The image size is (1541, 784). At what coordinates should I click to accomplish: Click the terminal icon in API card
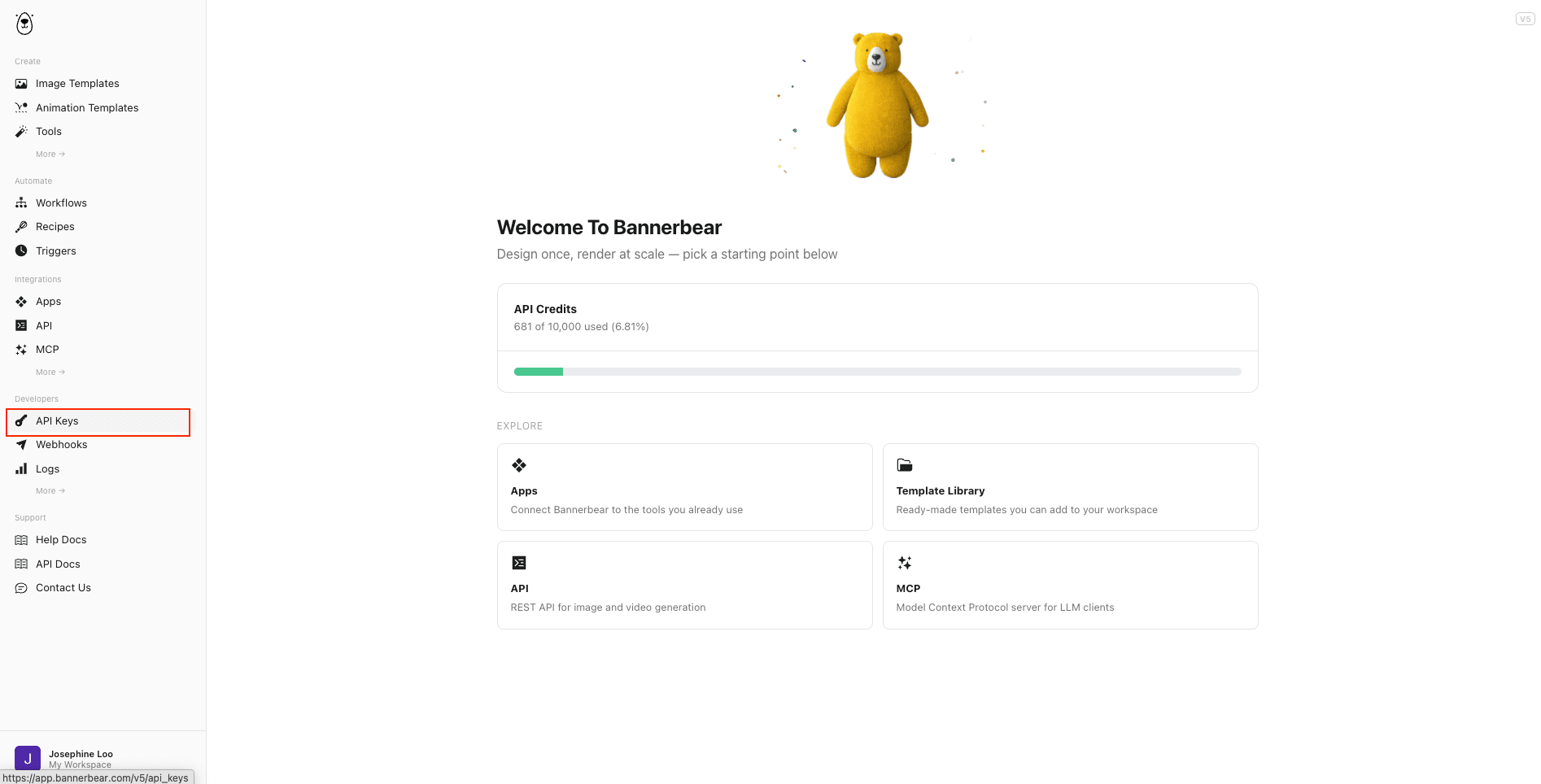point(519,563)
